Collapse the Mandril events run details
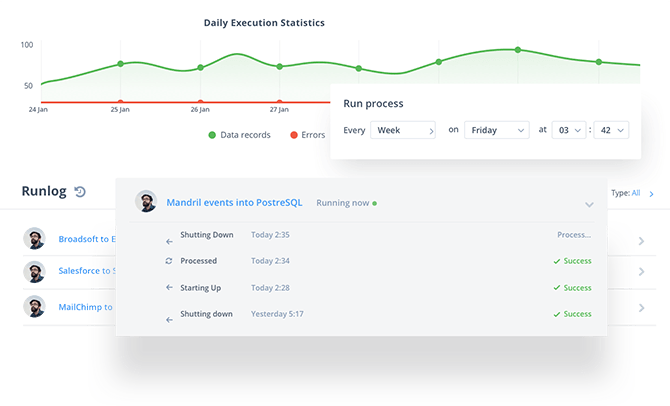The image size is (670, 406). point(589,204)
